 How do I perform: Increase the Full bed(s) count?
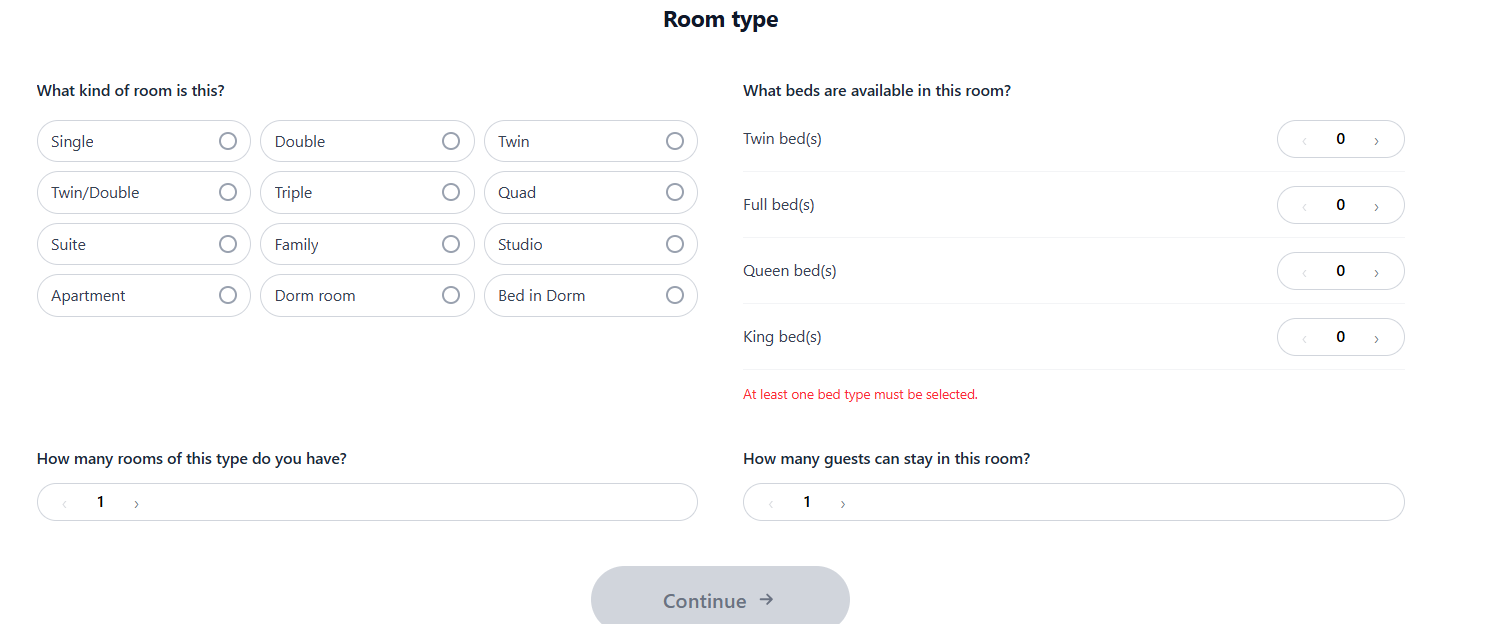[x=1376, y=206]
